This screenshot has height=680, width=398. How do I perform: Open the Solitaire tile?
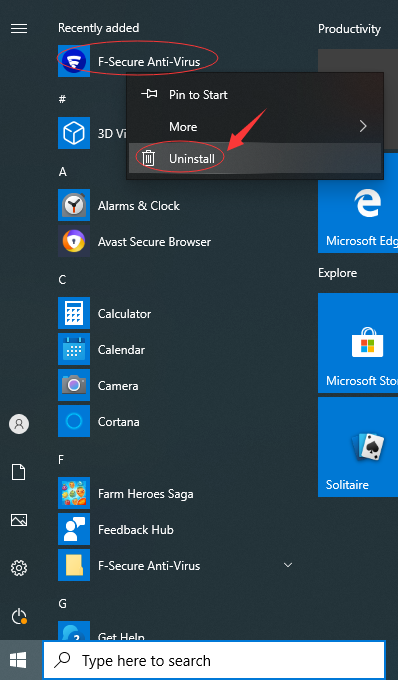(358, 447)
